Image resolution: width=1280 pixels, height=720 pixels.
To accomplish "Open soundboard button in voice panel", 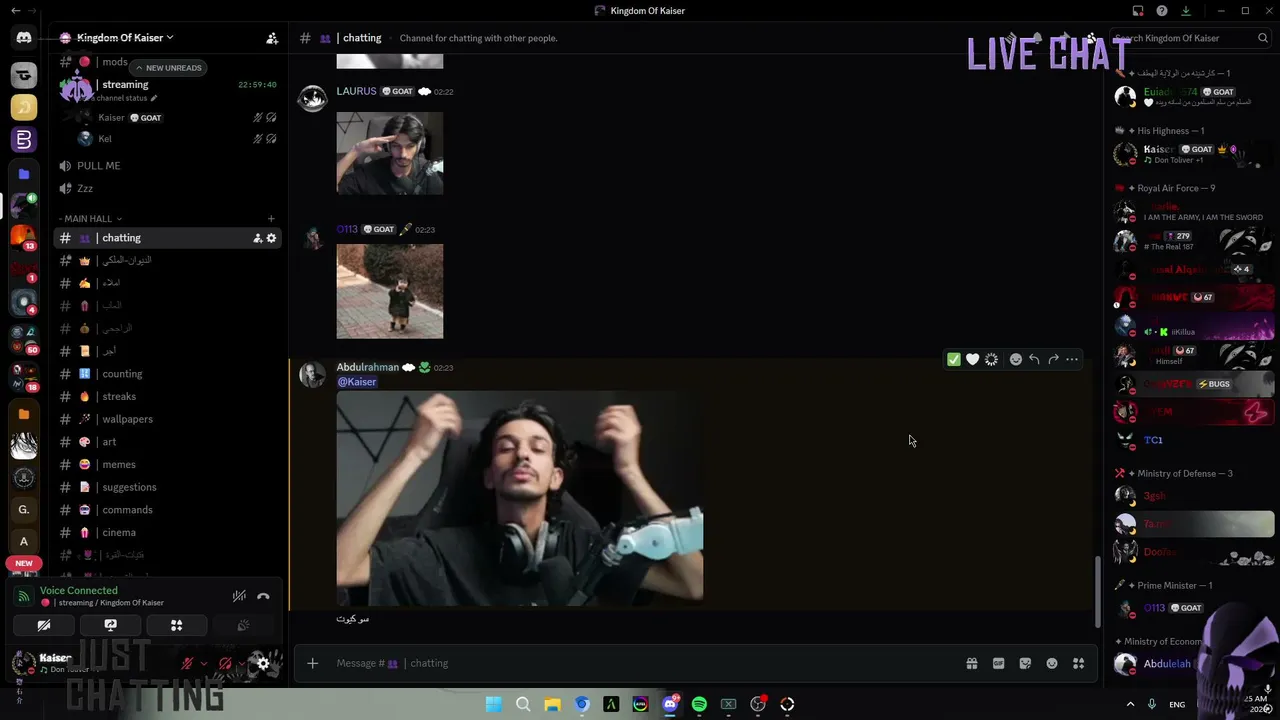I will 243,625.
